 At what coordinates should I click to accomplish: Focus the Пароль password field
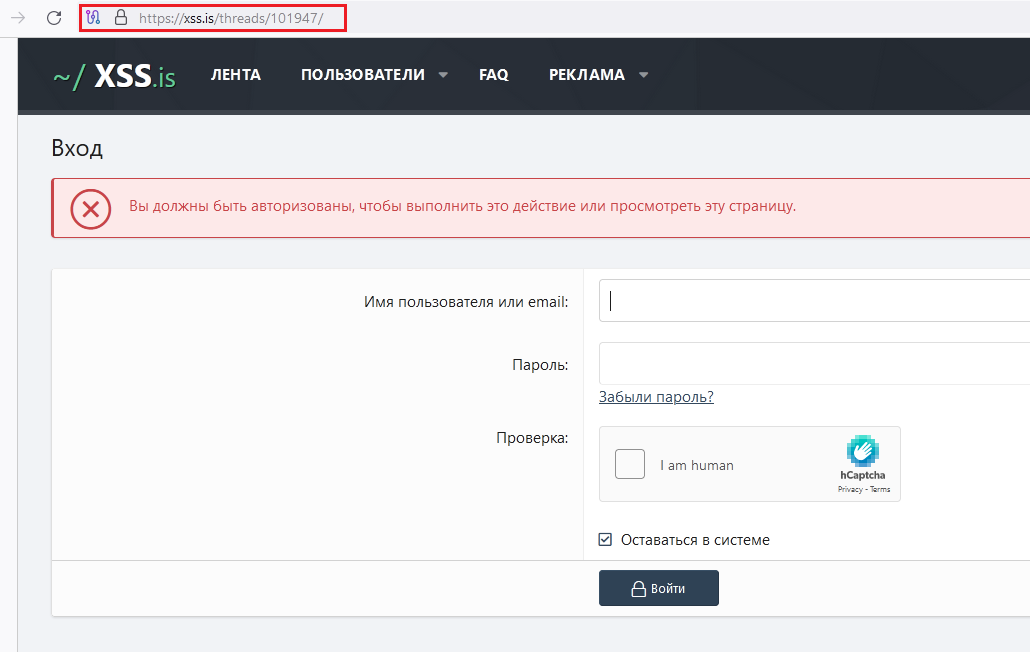(x=814, y=363)
